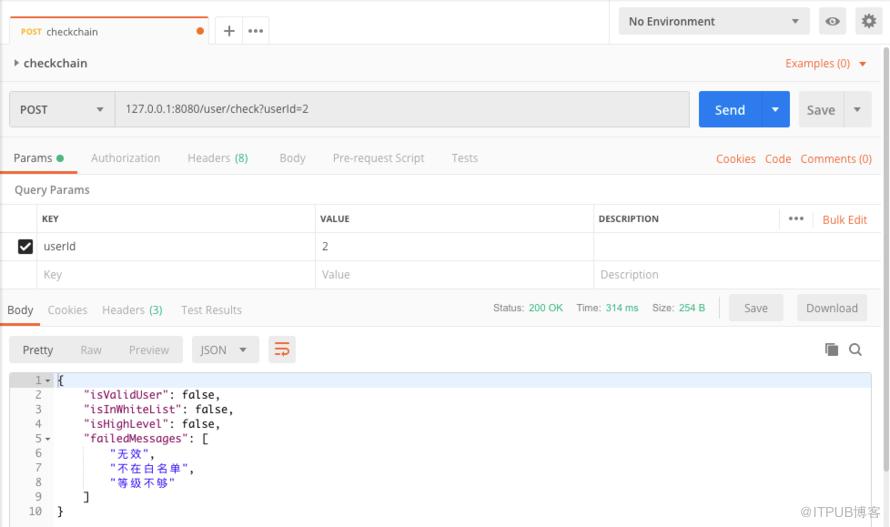Viewport: 890px width, 527px height.
Task: Click the Bulk Edit link
Action: [845, 219]
